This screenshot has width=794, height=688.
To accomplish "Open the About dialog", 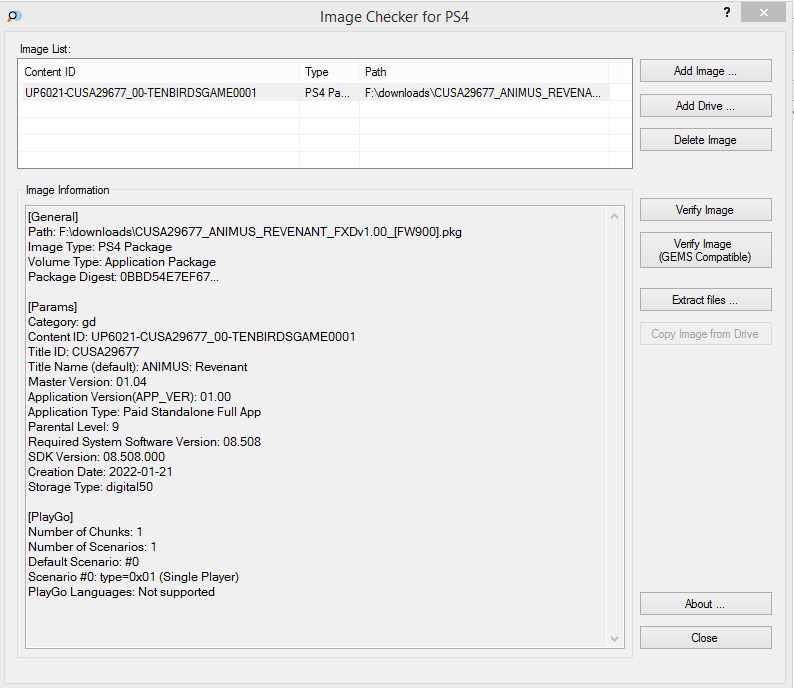I will (x=705, y=603).
